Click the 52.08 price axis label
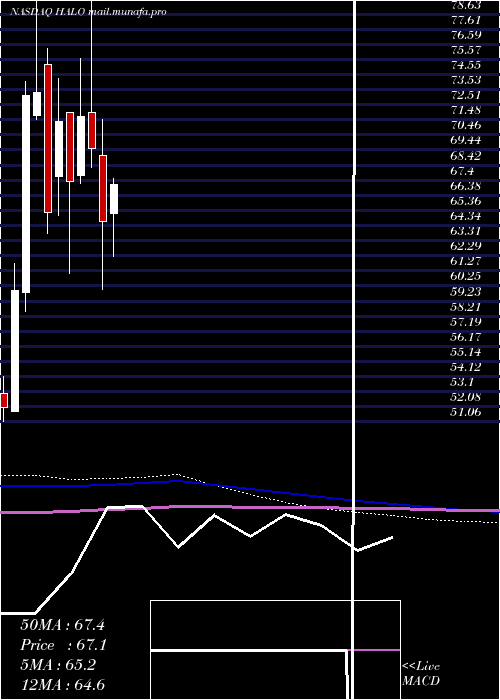The height and width of the screenshot is (700, 500). coord(466,397)
